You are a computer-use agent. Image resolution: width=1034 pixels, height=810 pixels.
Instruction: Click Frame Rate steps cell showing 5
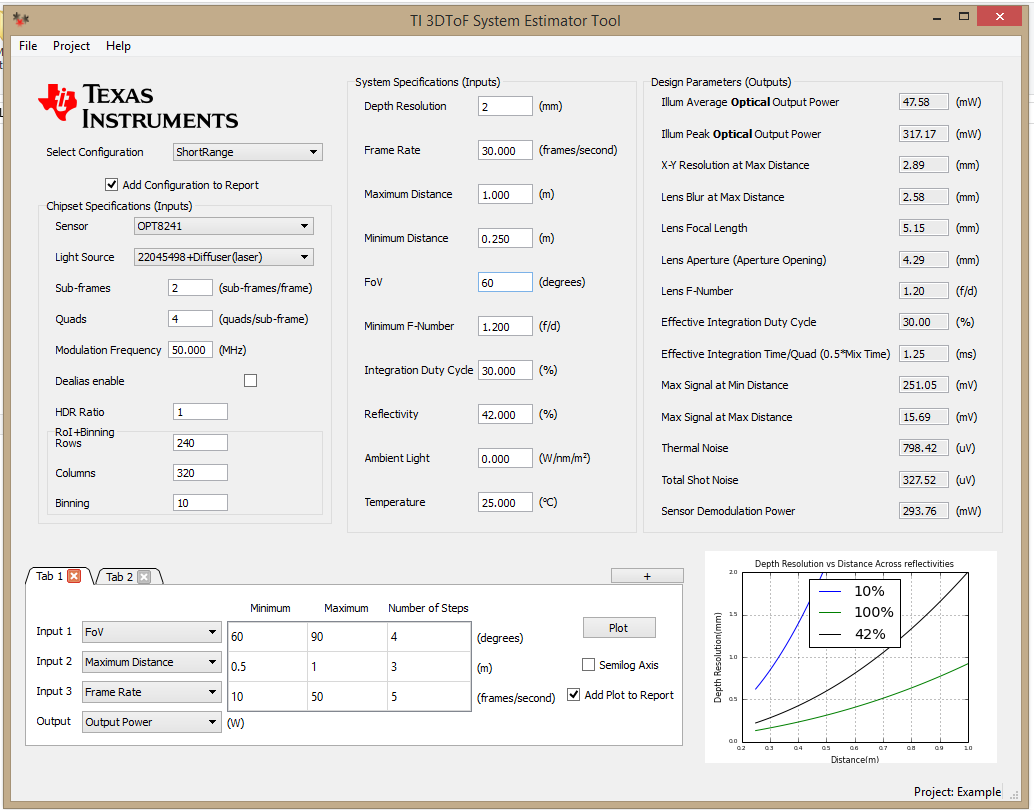tap(429, 697)
